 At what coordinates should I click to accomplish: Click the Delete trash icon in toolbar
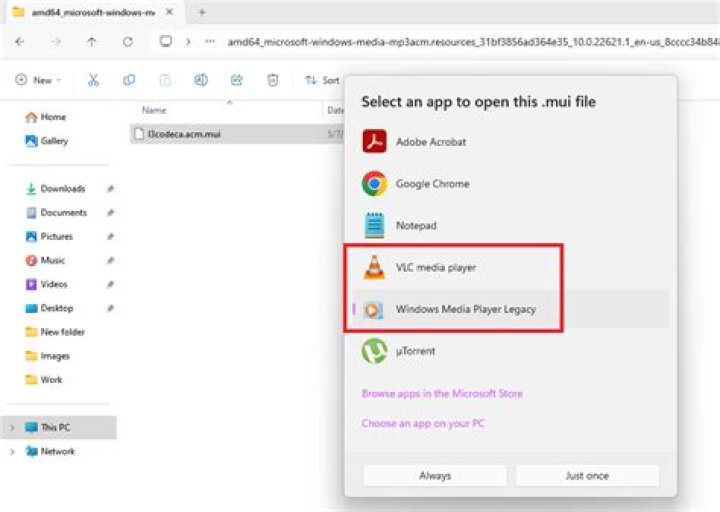pos(272,80)
